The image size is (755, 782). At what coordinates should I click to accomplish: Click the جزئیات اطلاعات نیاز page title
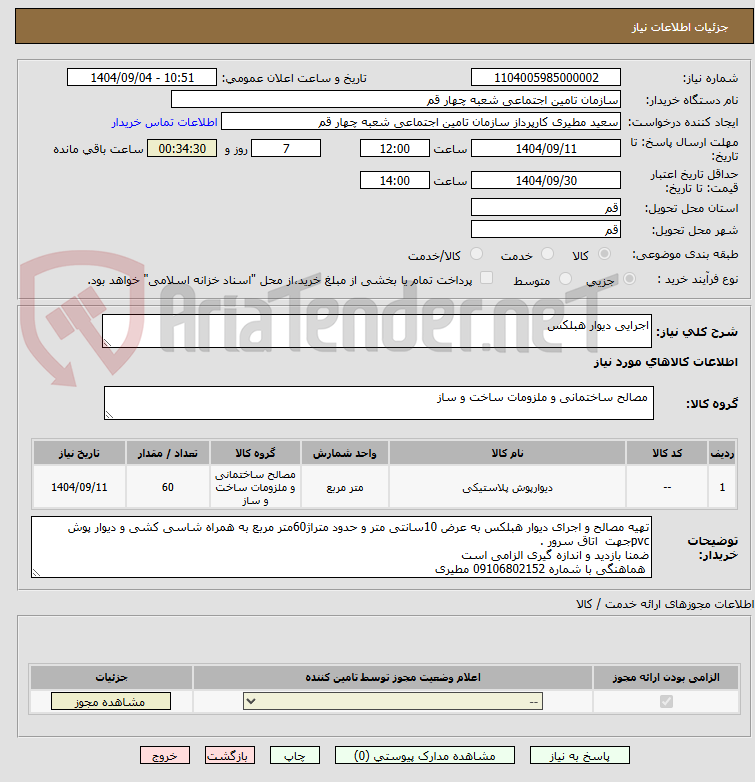coord(680,27)
